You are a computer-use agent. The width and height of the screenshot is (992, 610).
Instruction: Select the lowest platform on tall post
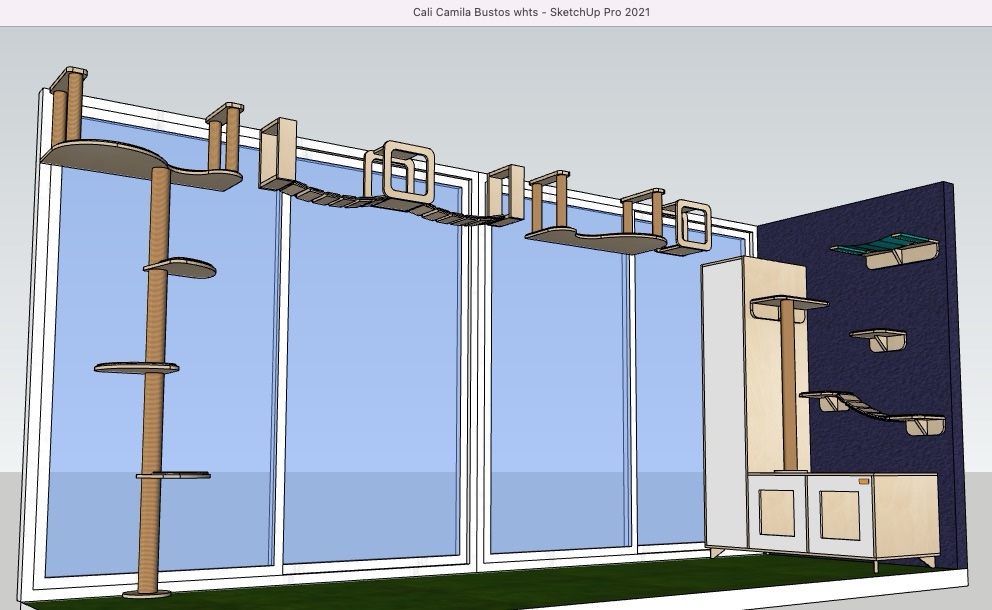coord(174,475)
